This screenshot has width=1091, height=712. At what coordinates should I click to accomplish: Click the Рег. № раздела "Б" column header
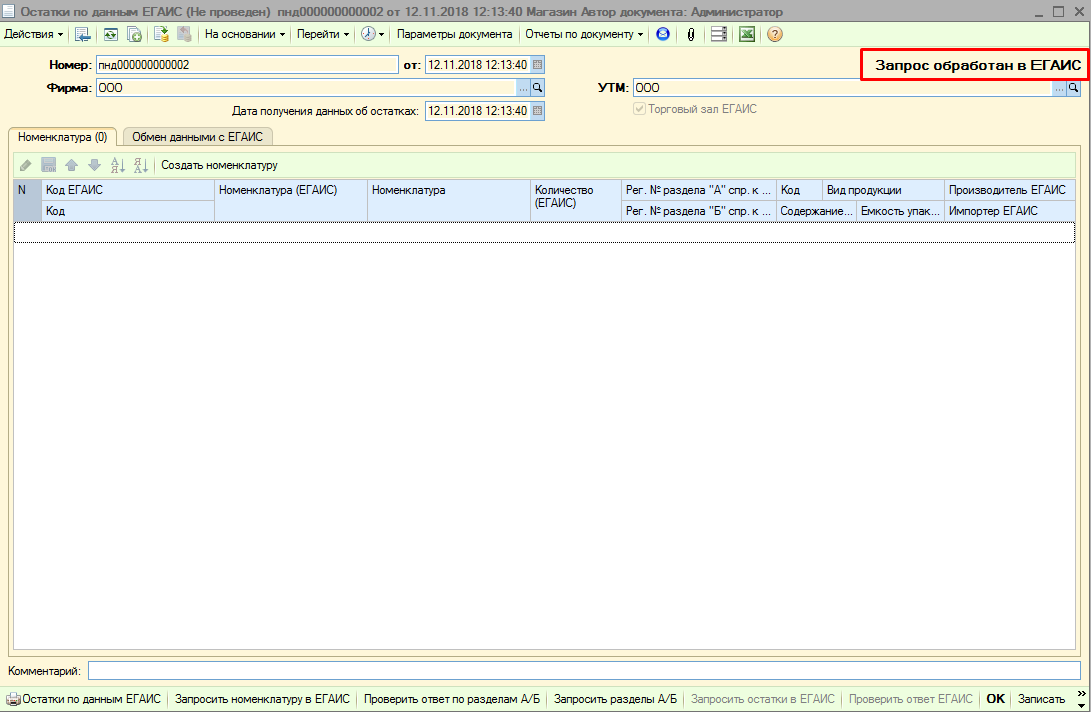(x=699, y=211)
